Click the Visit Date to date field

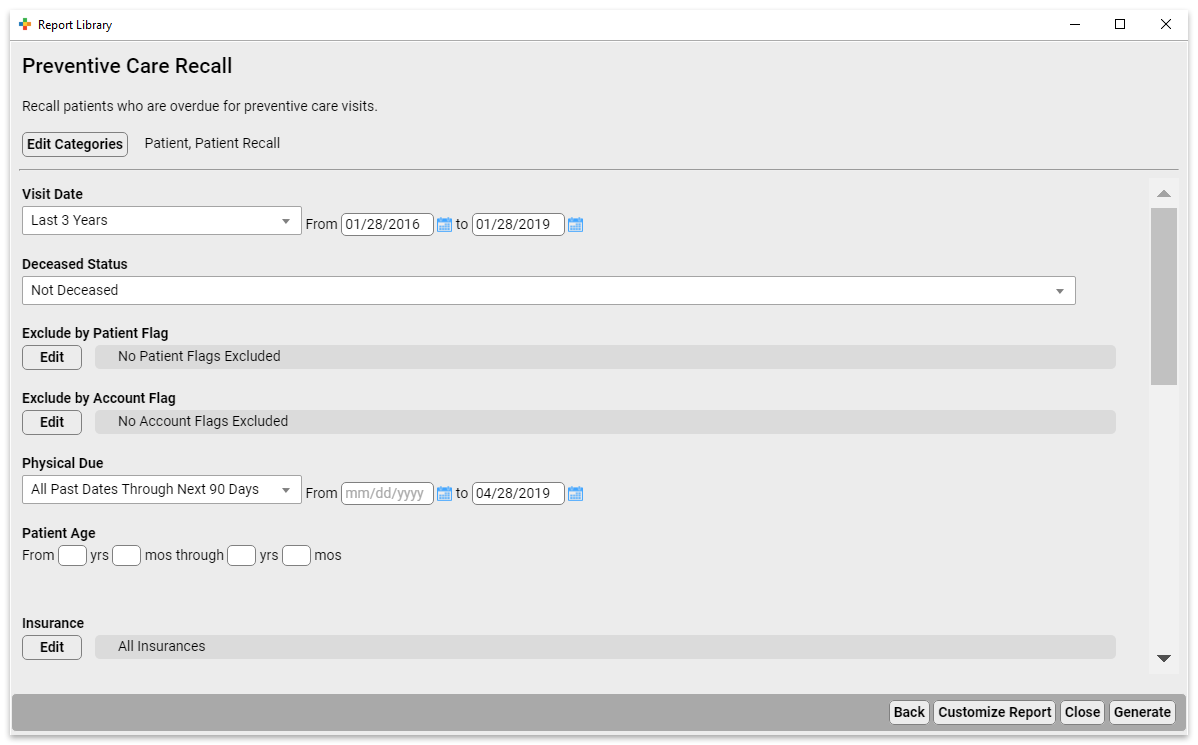point(518,225)
